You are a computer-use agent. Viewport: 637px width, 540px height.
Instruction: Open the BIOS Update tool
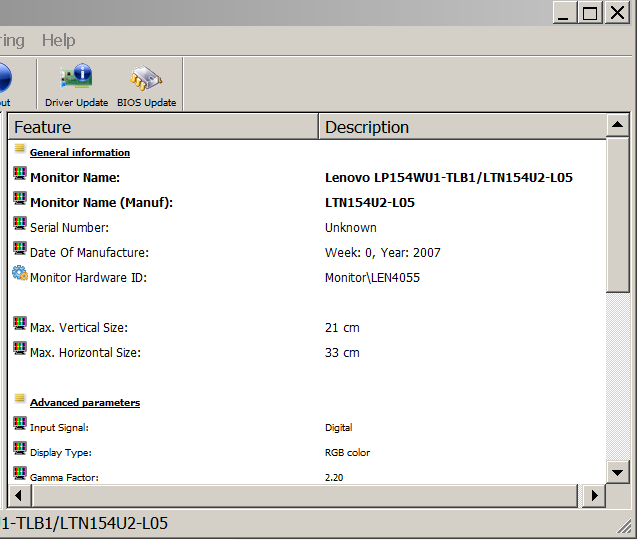click(146, 85)
